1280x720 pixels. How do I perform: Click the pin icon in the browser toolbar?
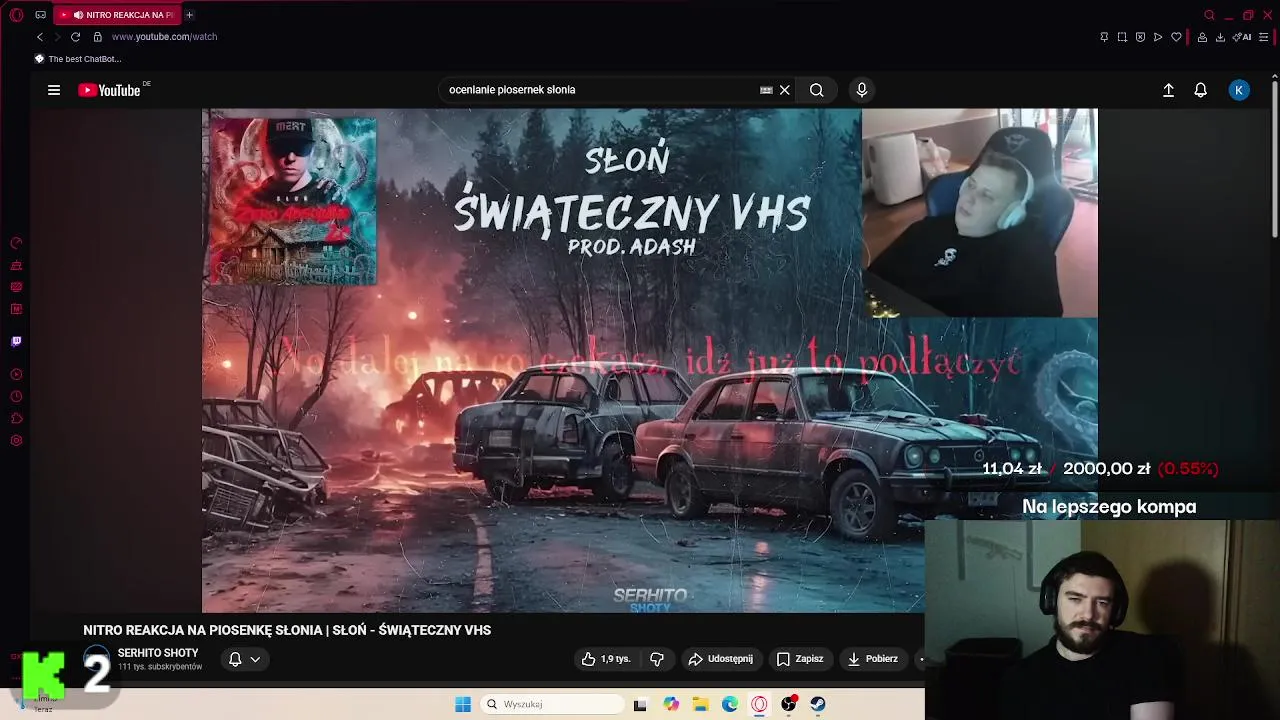tap(1104, 37)
